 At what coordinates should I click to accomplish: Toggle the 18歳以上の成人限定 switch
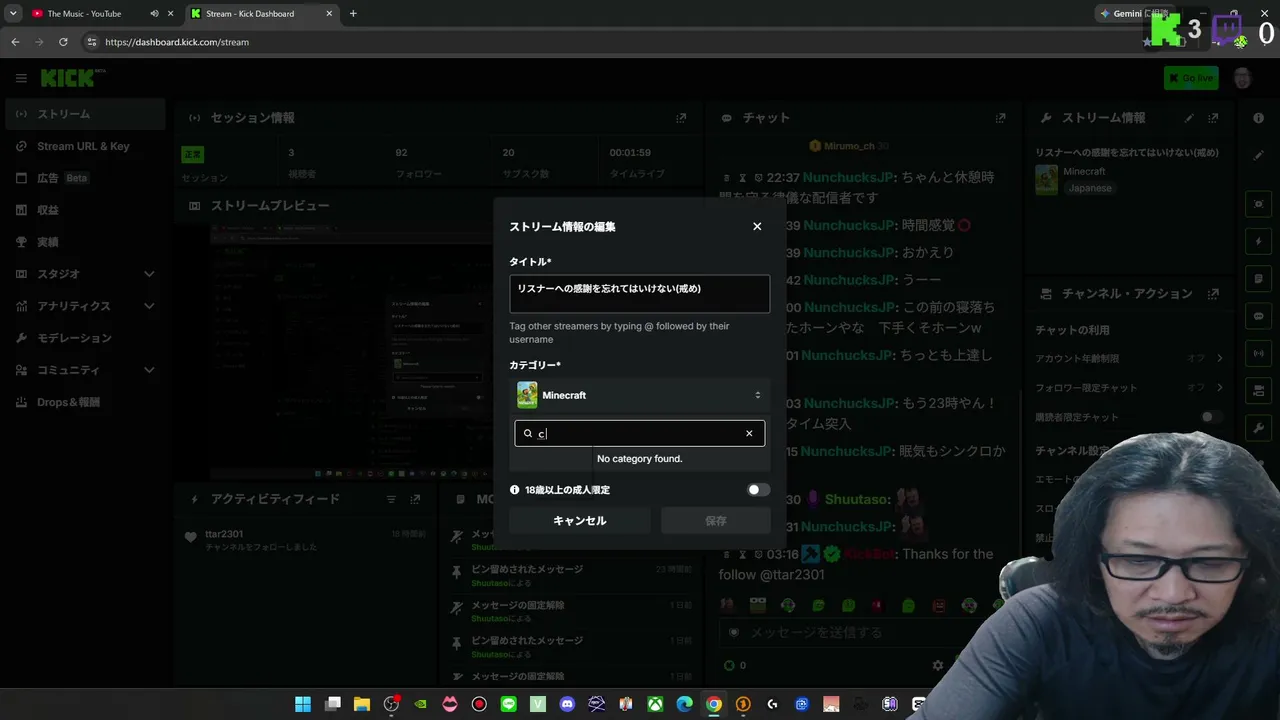tap(759, 490)
